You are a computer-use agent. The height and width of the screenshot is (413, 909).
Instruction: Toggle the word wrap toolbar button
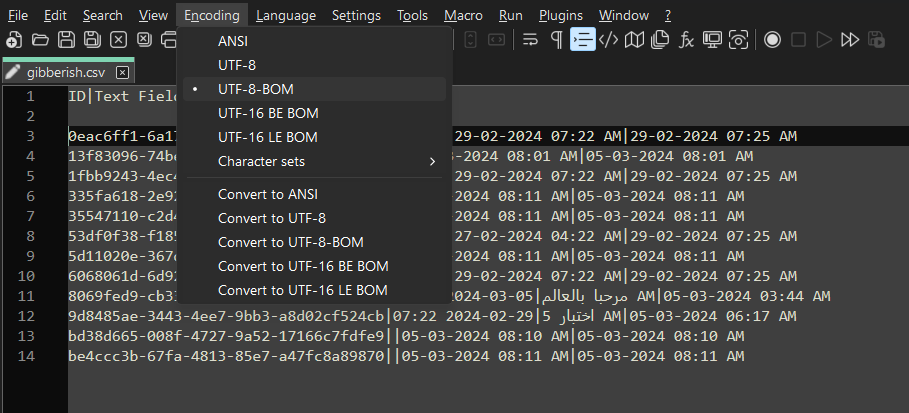pyautogui.click(x=530, y=40)
